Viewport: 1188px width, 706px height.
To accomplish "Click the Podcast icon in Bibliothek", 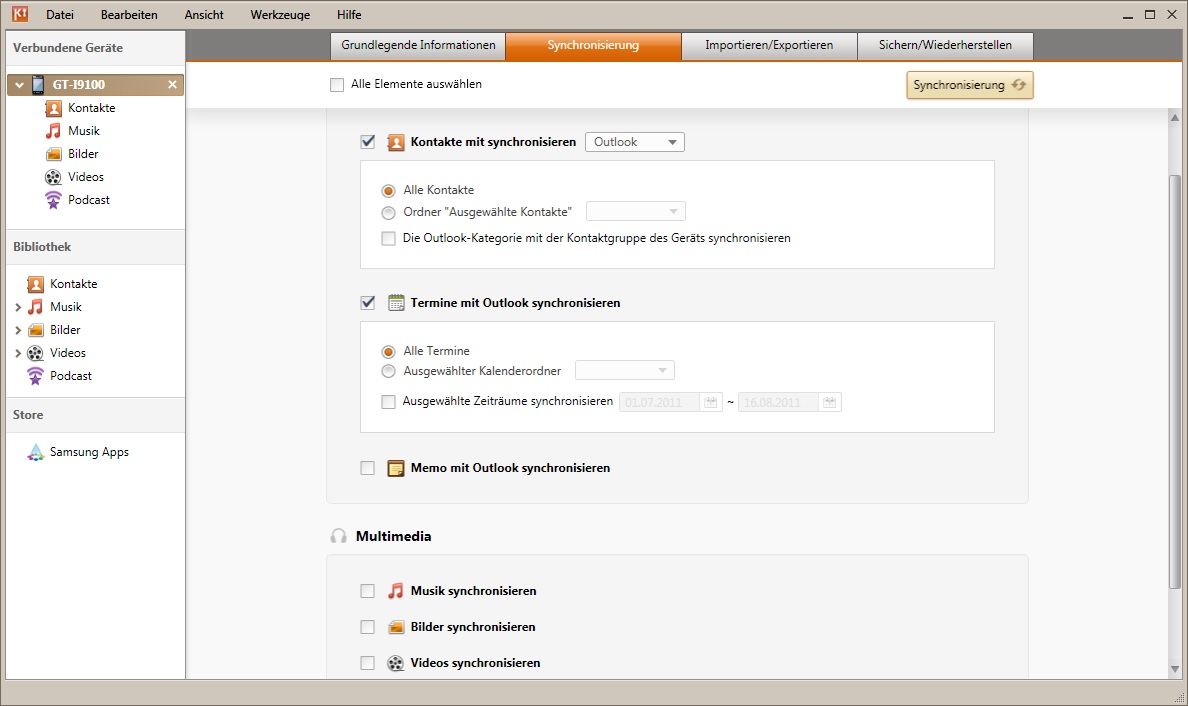I will click(36, 376).
